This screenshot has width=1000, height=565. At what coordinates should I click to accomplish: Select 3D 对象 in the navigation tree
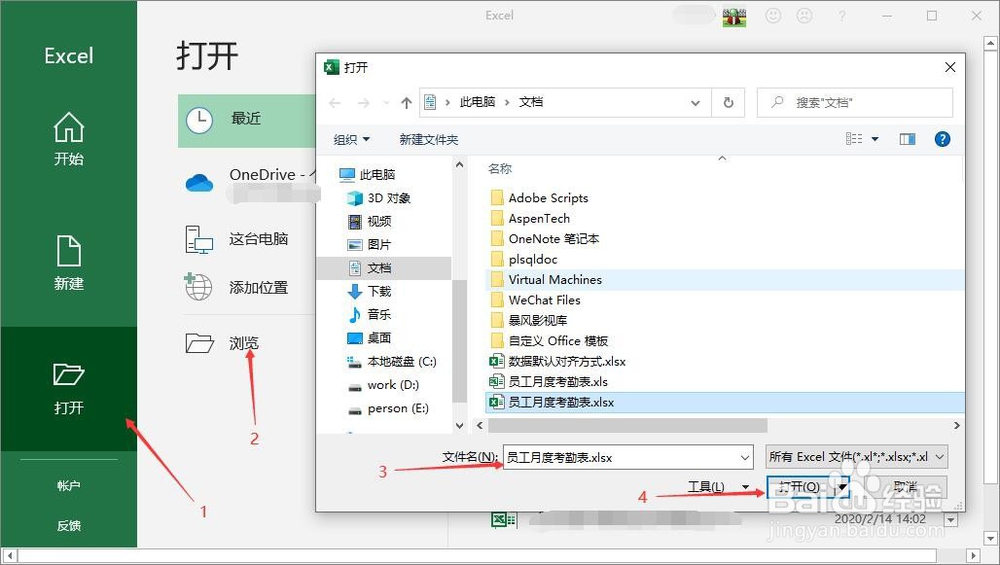(379, 198)
